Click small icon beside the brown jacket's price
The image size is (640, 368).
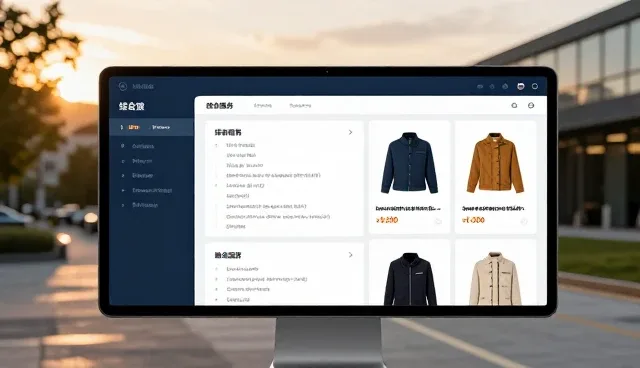pyautogui.click(x=524, y=221)
